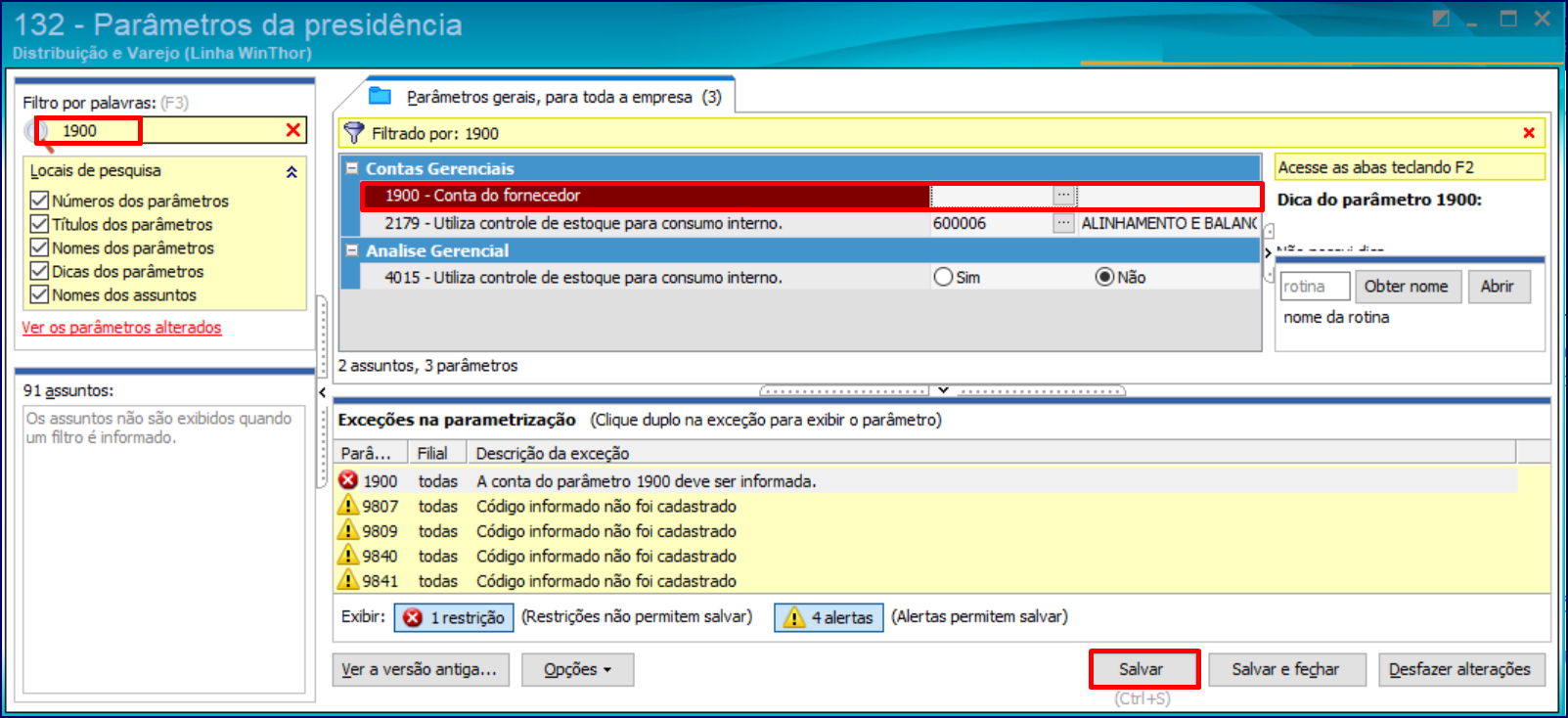Collapse the 'Contas Gerenciais' group
The image size is (1568, 718).
coord(352,168)
